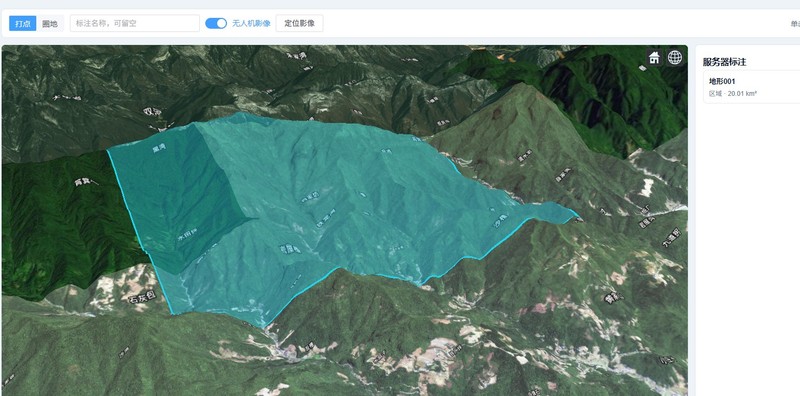Click the globe icon on map
The height and width of the screenshot is (396, 800).
674,58
